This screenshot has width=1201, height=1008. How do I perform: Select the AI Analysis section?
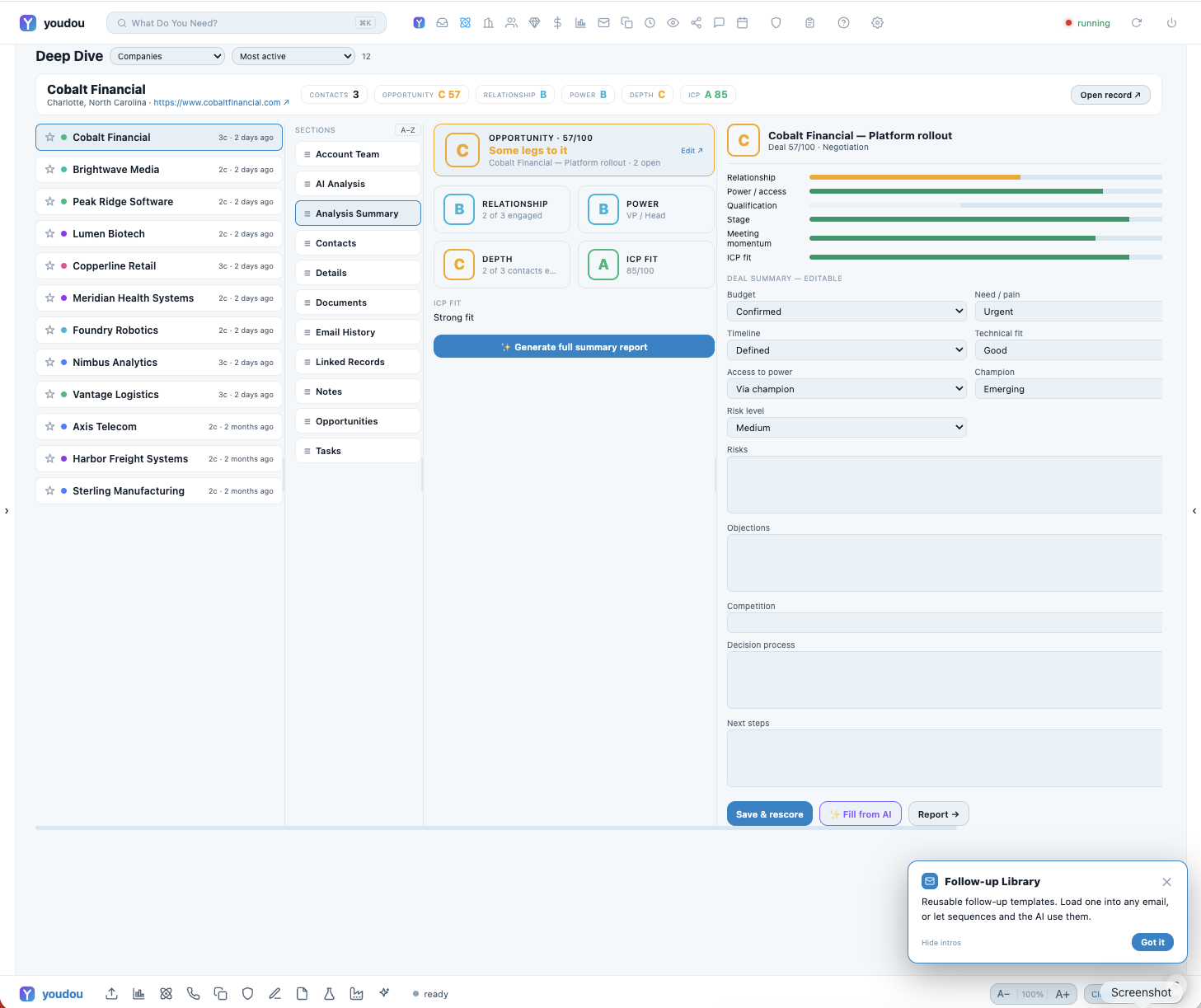point(358,184)
